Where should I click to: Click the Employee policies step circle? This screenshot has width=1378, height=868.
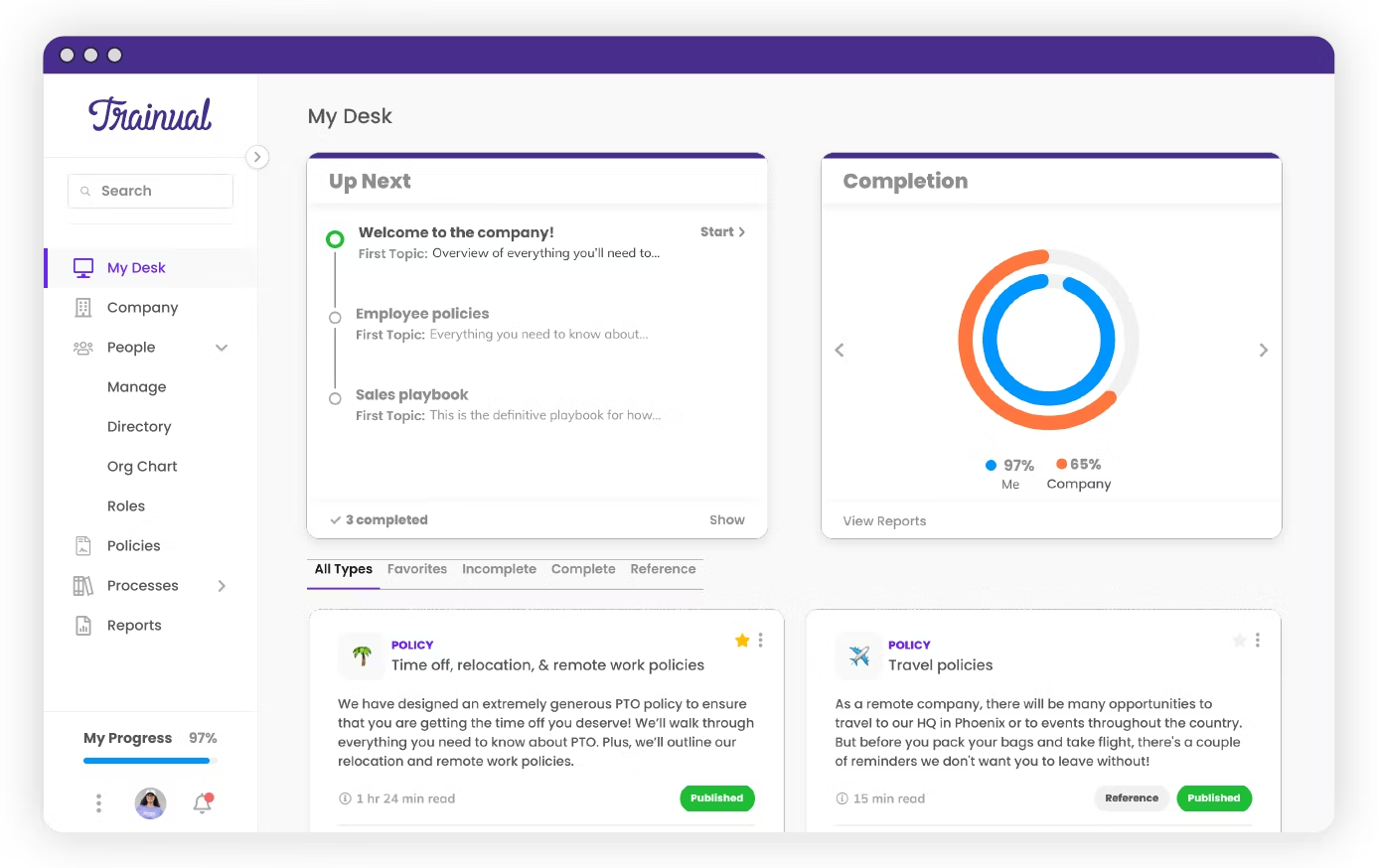[335, 318]
